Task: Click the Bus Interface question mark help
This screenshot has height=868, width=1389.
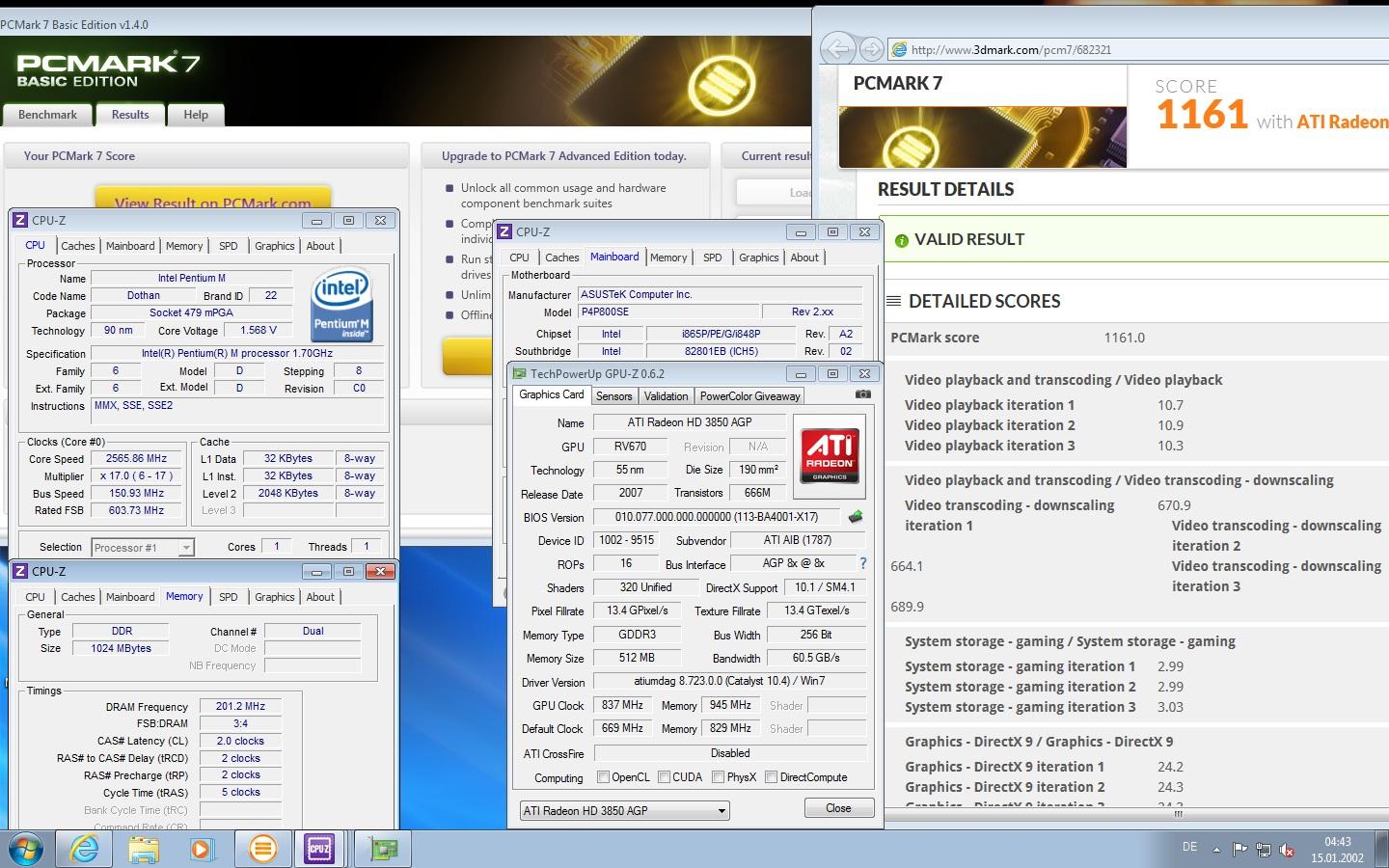Action: click(x=863, y=563)
